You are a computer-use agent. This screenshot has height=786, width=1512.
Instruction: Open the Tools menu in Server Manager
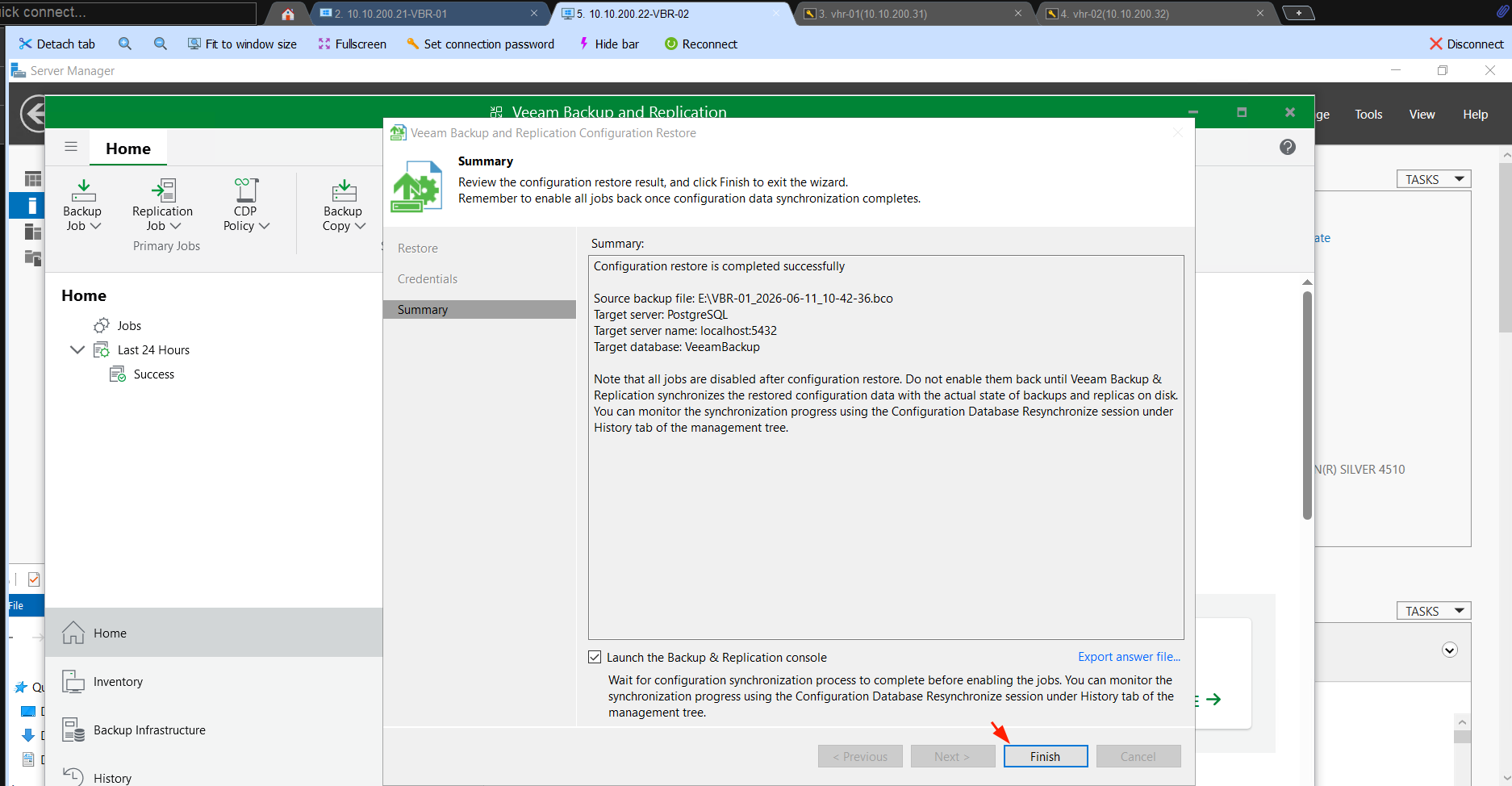click(1368, 115)
